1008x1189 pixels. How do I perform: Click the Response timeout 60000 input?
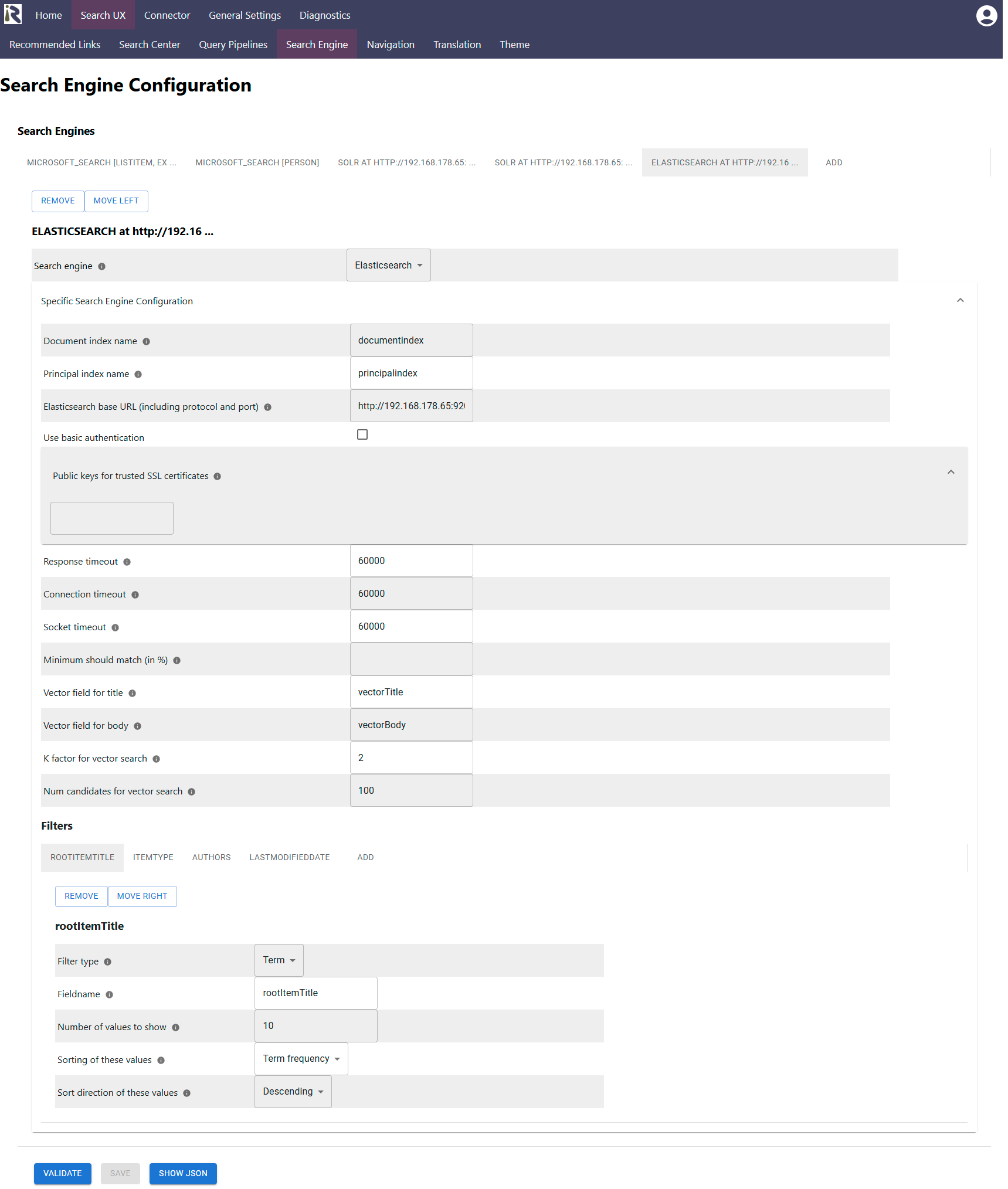412,560
